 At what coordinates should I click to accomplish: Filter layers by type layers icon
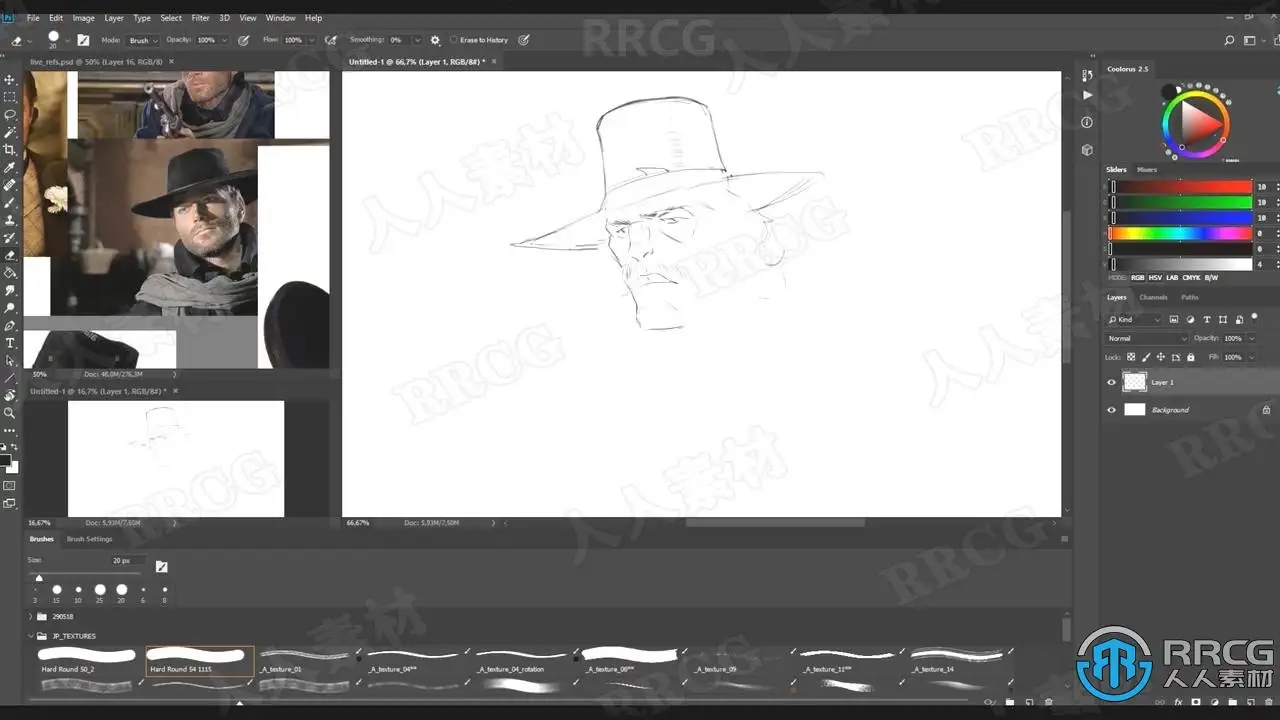coord(1207,320)
